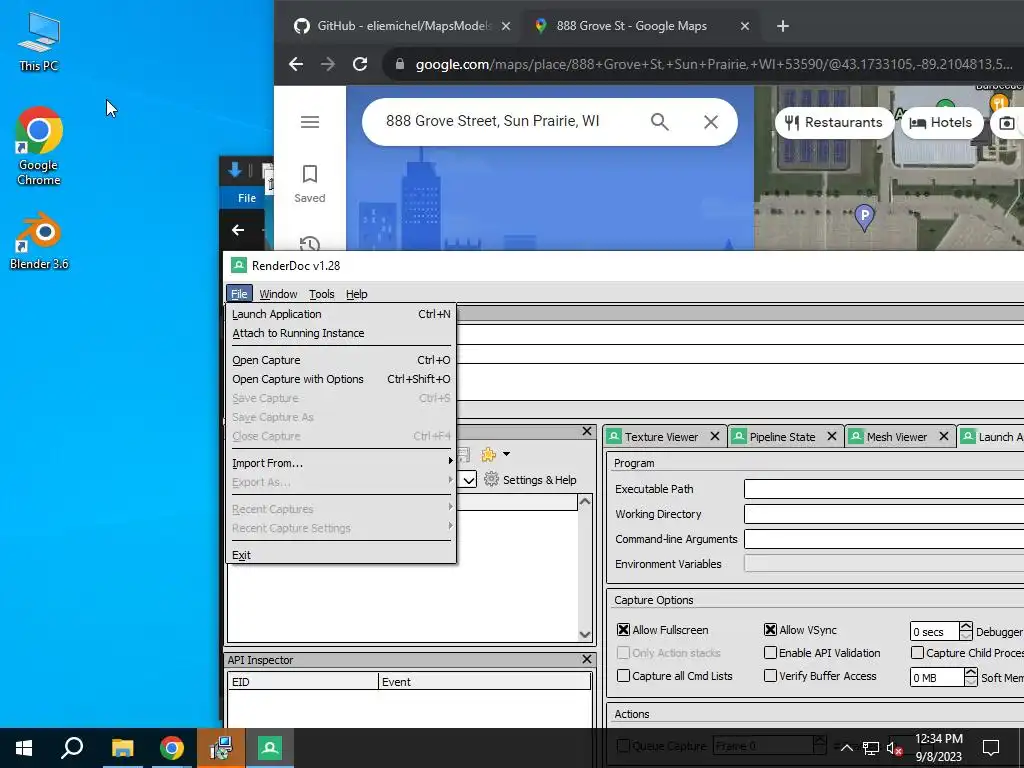Choose Launch Application menu entry
The image size is (1024, 768).
341,314
